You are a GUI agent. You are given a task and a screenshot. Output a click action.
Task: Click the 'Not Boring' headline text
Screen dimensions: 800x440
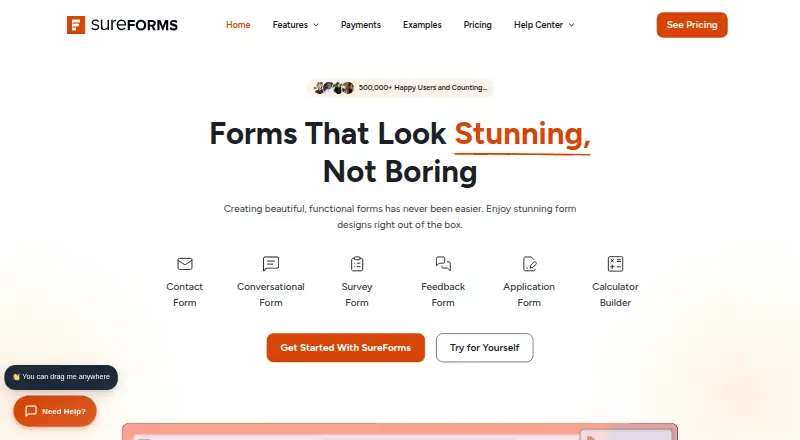400,172
